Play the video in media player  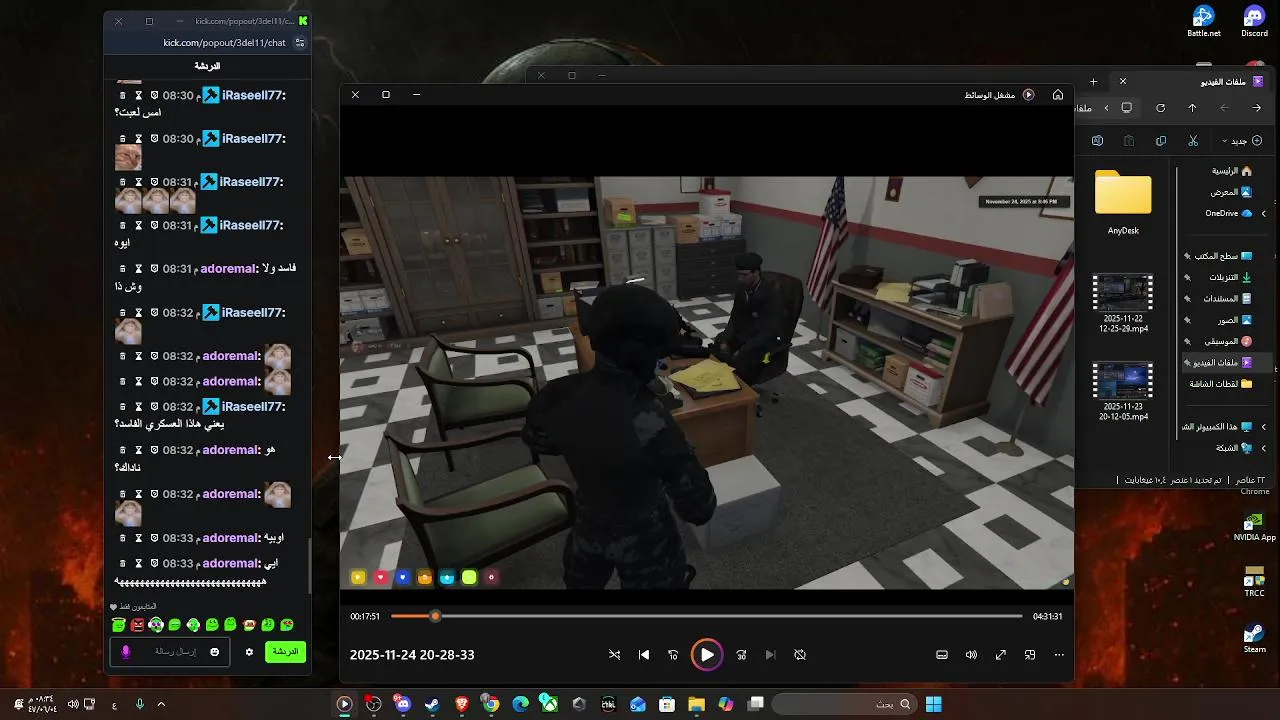[x=707, y=655]
